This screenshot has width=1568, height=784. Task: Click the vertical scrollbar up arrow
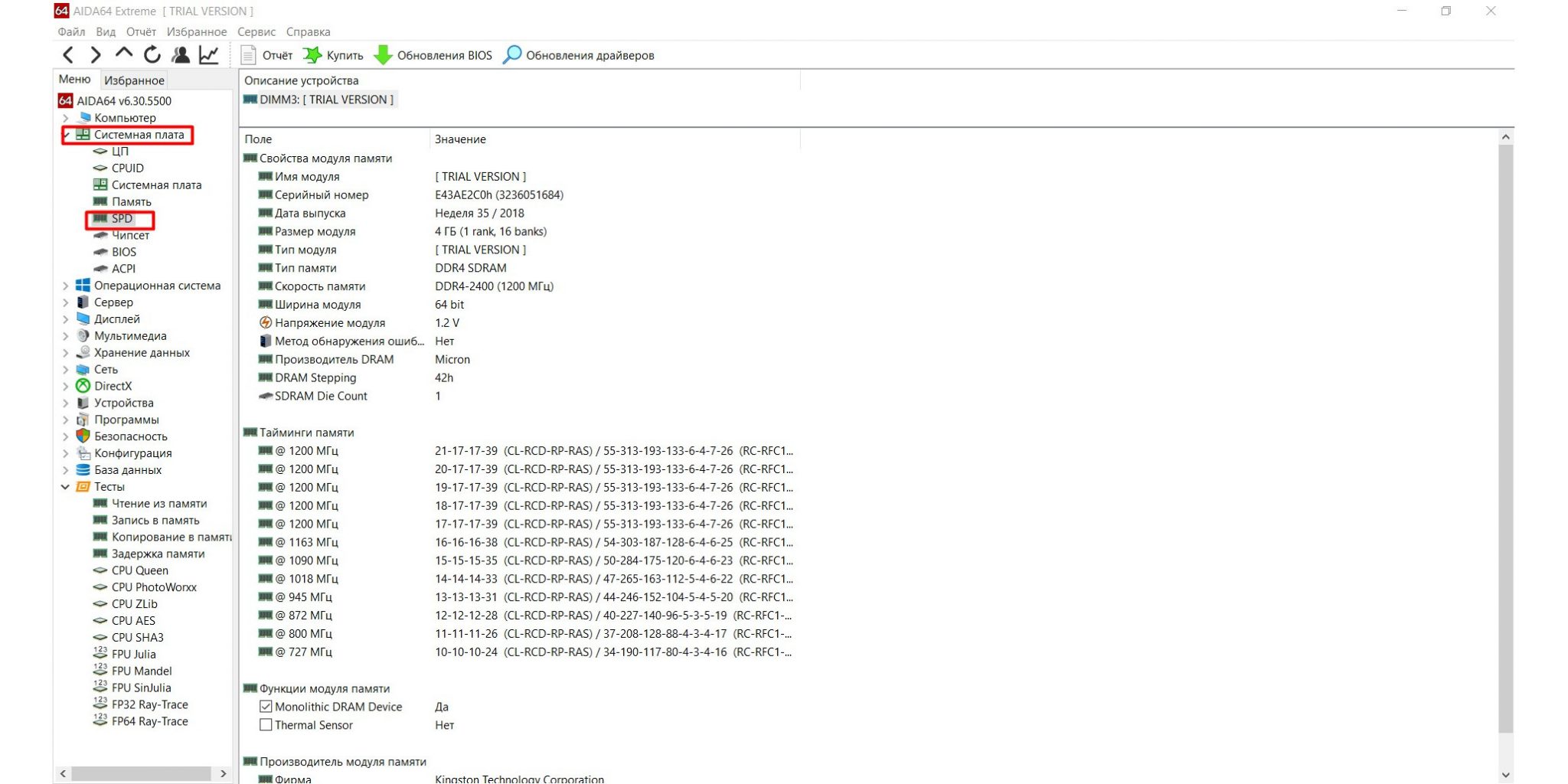[1505, 137]
